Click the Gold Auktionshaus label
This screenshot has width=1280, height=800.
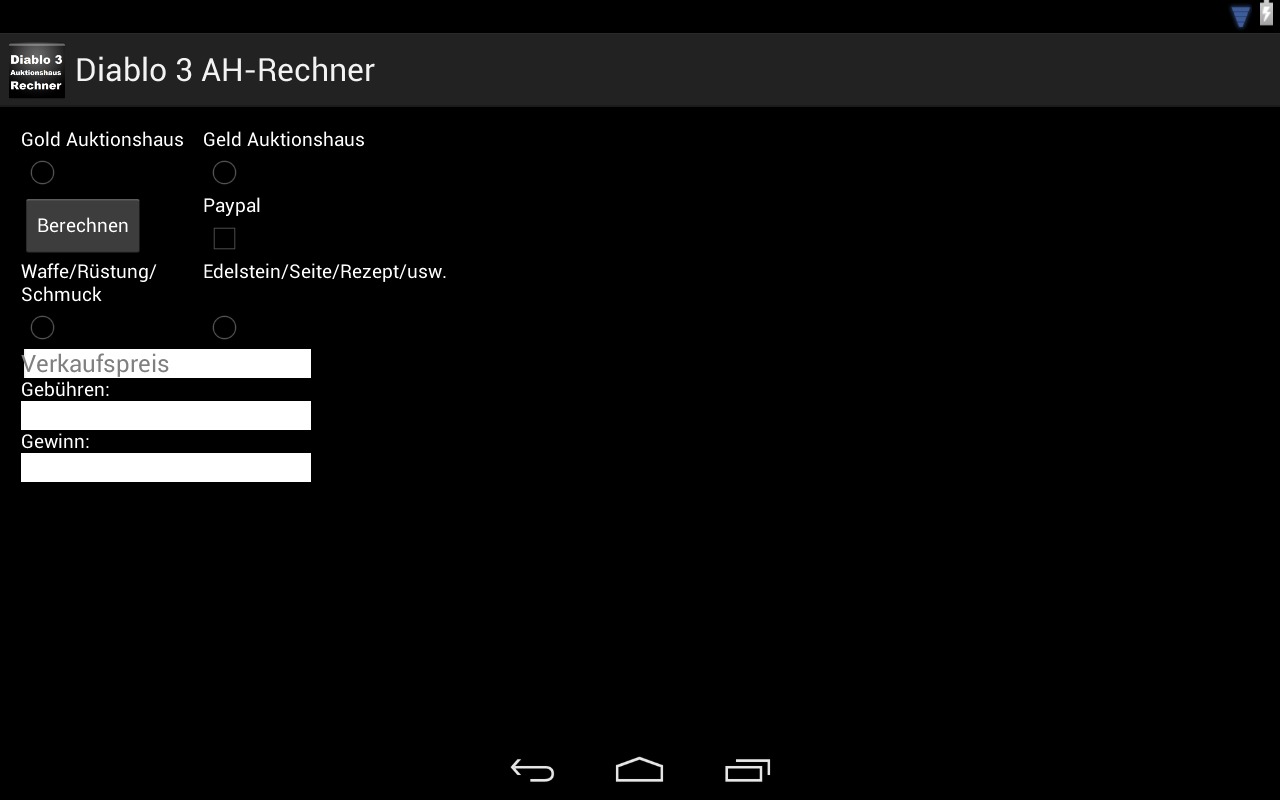102,139
